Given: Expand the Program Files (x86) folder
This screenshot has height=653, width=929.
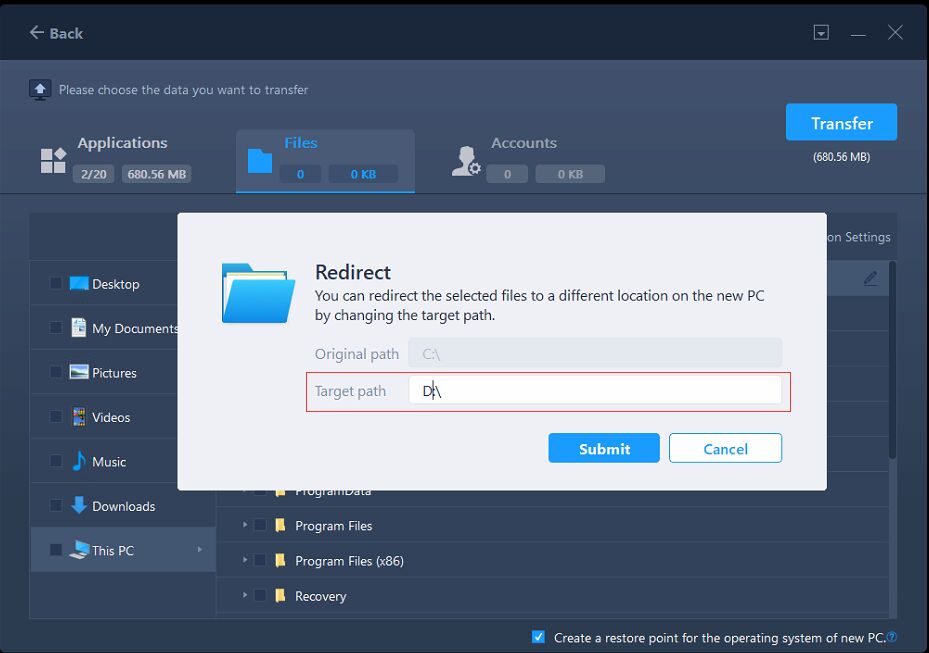Looking at the screenshot, I should tap(244, 560).
